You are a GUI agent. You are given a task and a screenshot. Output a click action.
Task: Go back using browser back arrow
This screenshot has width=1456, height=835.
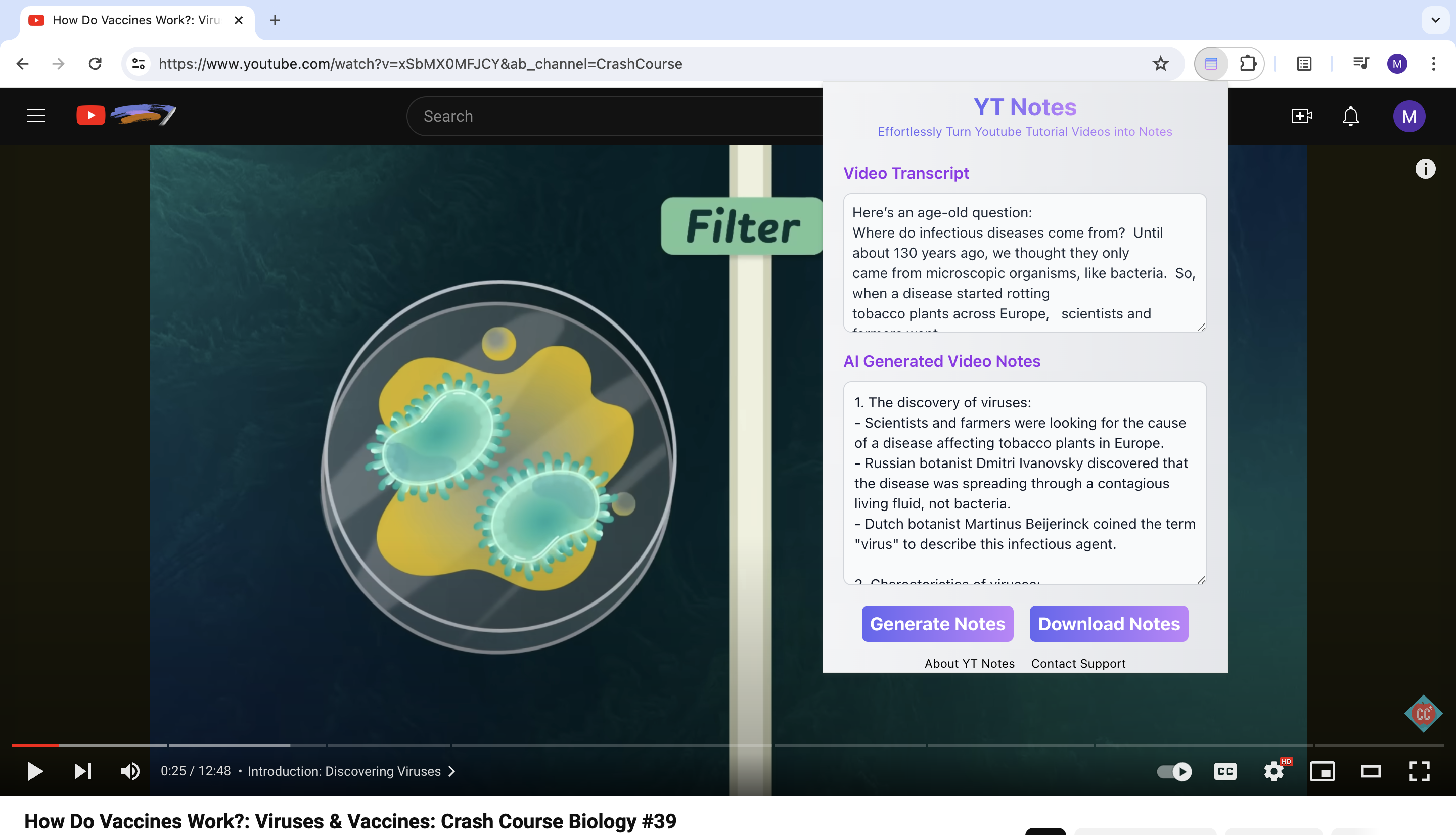(22, 64)
